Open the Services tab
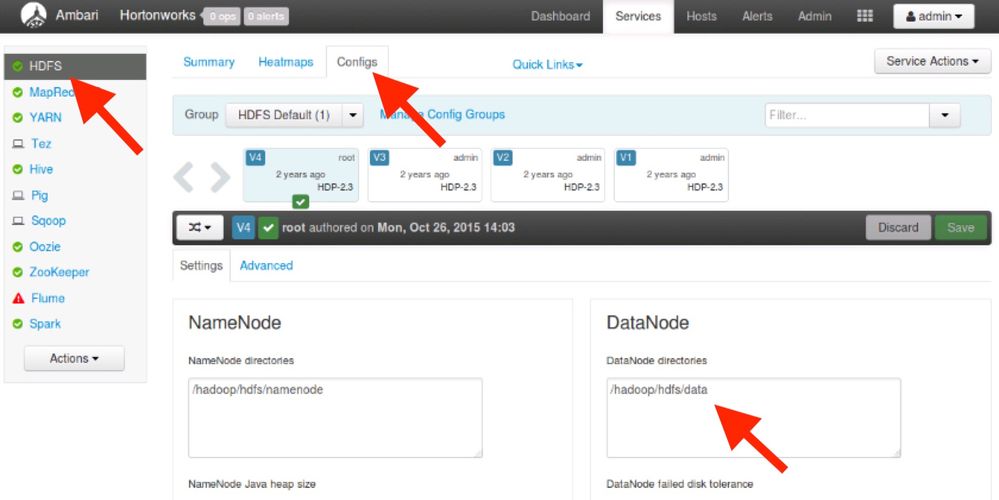 tap(638, 17)
